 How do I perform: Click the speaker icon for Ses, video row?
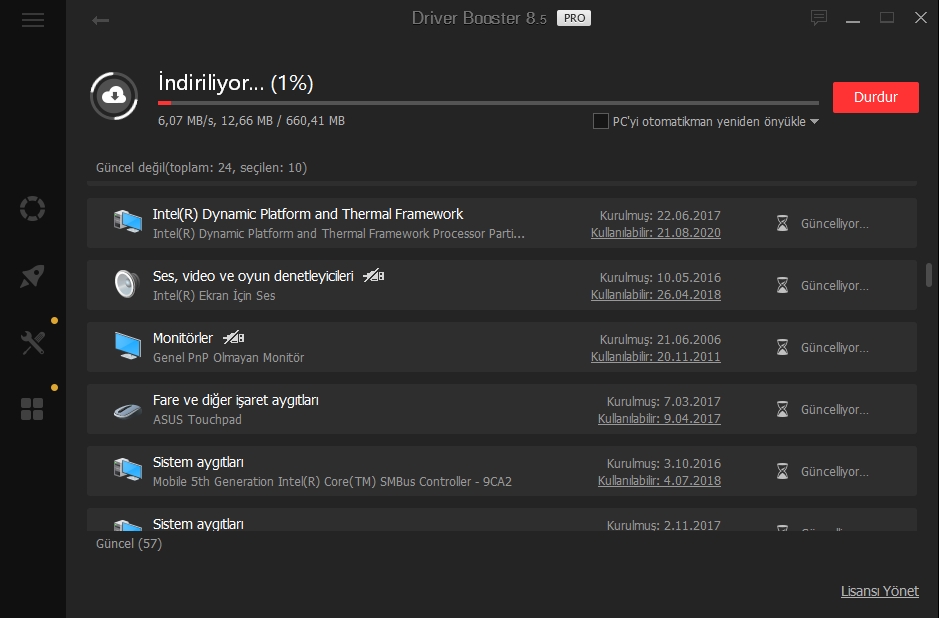tap(127, 284)
